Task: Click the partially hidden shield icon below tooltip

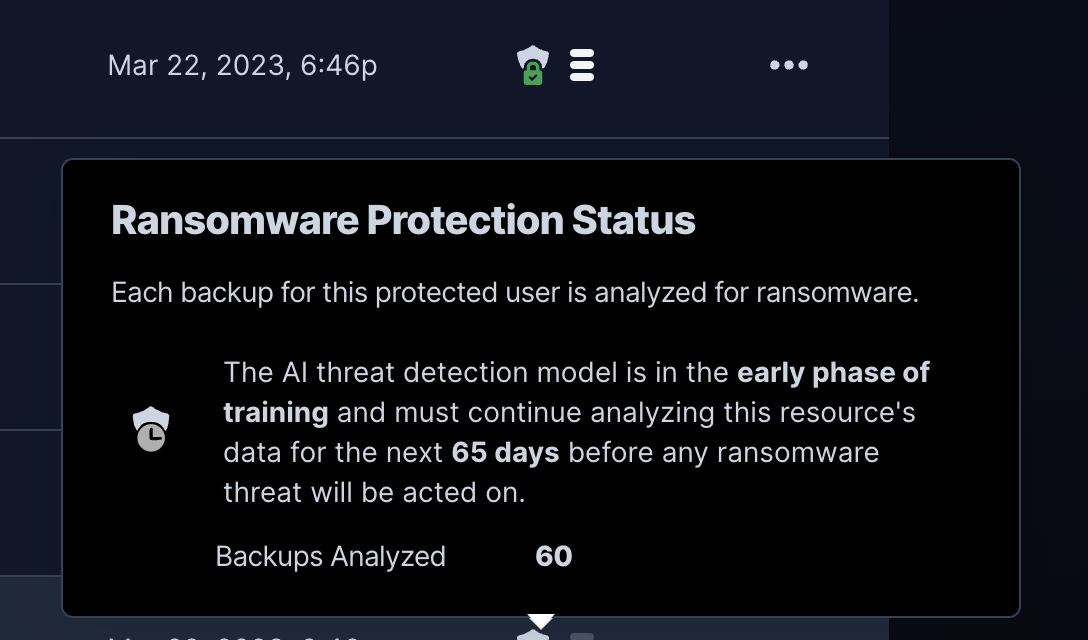Action: pos(533,634)
